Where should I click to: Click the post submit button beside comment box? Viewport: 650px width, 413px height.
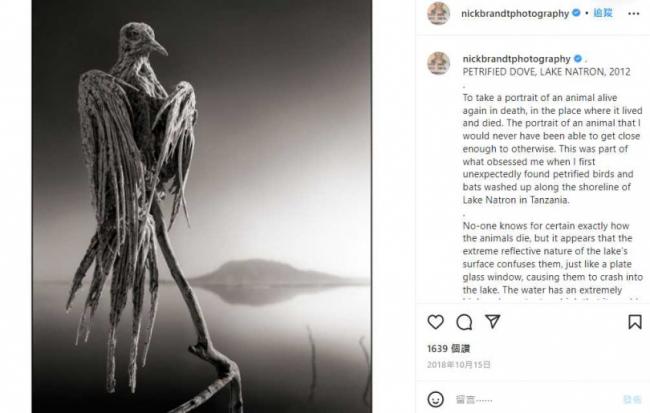point(632,399)
